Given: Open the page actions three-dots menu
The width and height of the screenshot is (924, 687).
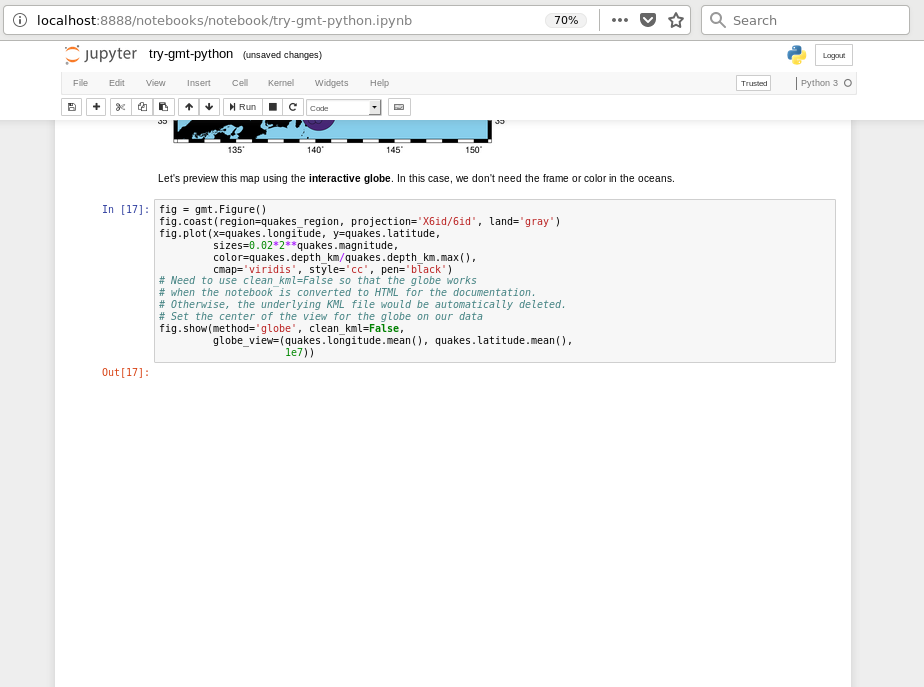Looking at the screenshot, I should click(x=619, y=20).
